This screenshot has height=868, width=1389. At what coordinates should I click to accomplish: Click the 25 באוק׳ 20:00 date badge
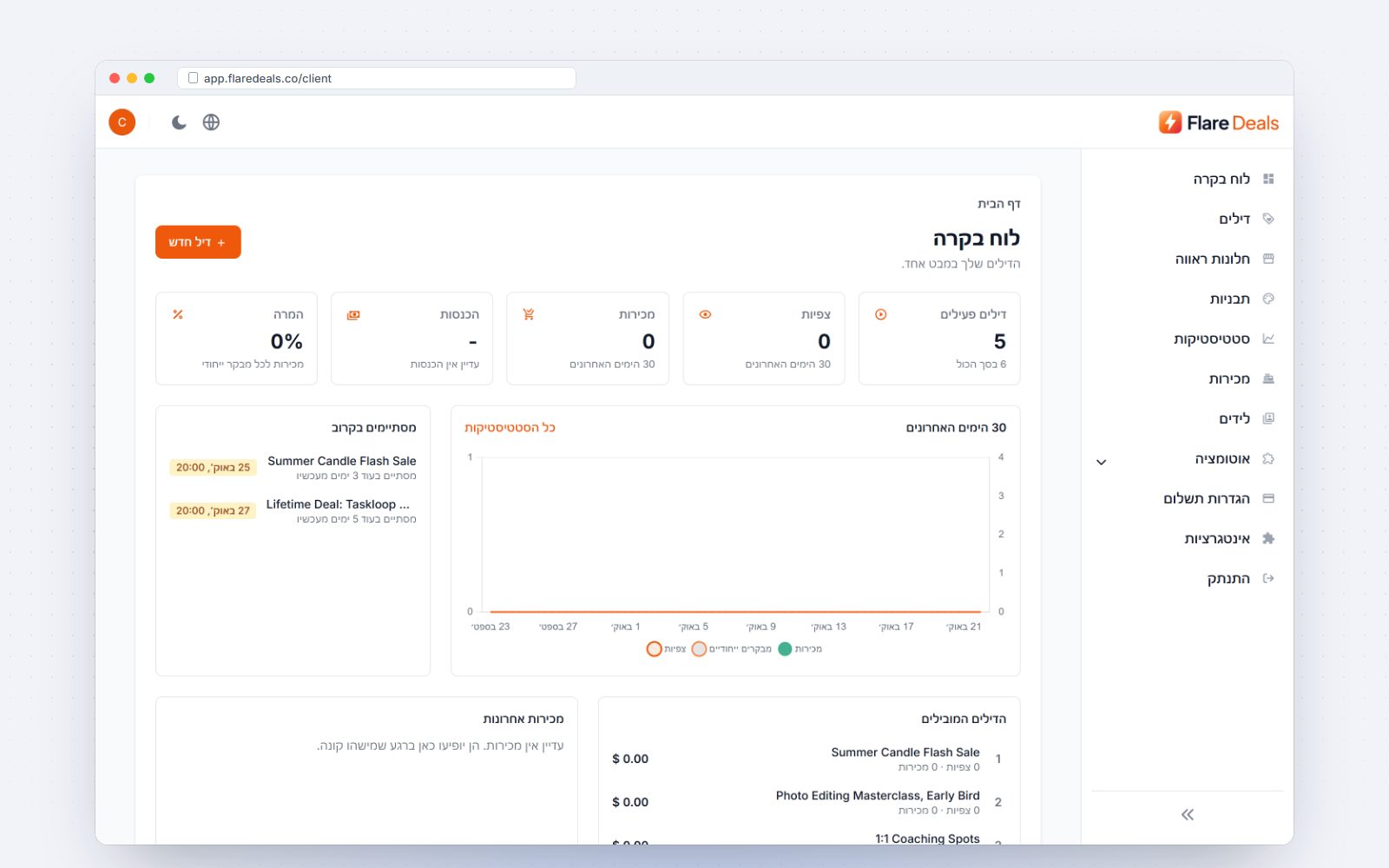[213, 468]
